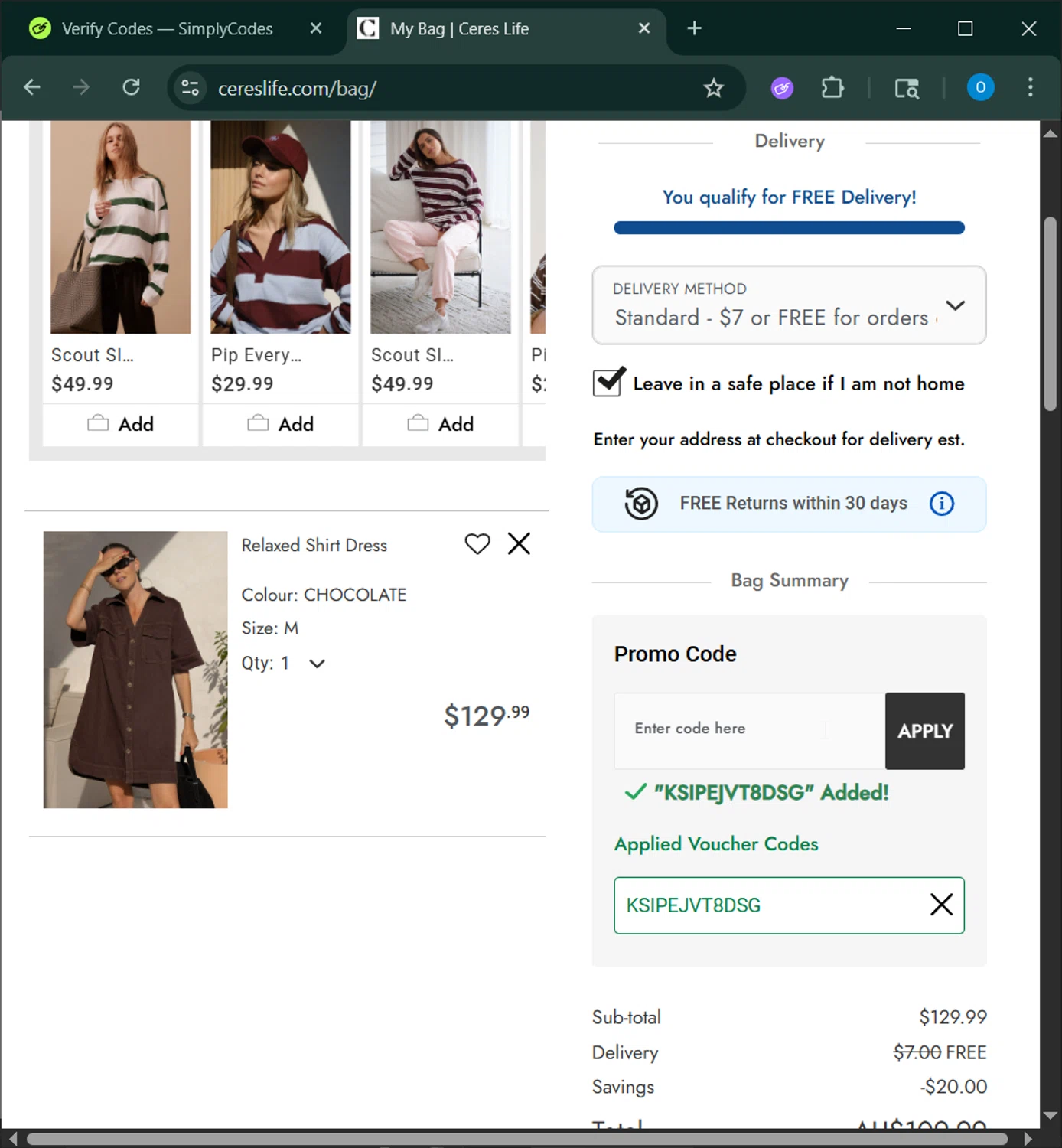Image resolution: width=1062 pixels, height=1148 pixels.
Task: Open Relaxed Shirt Dress product image
Action: 135,670
